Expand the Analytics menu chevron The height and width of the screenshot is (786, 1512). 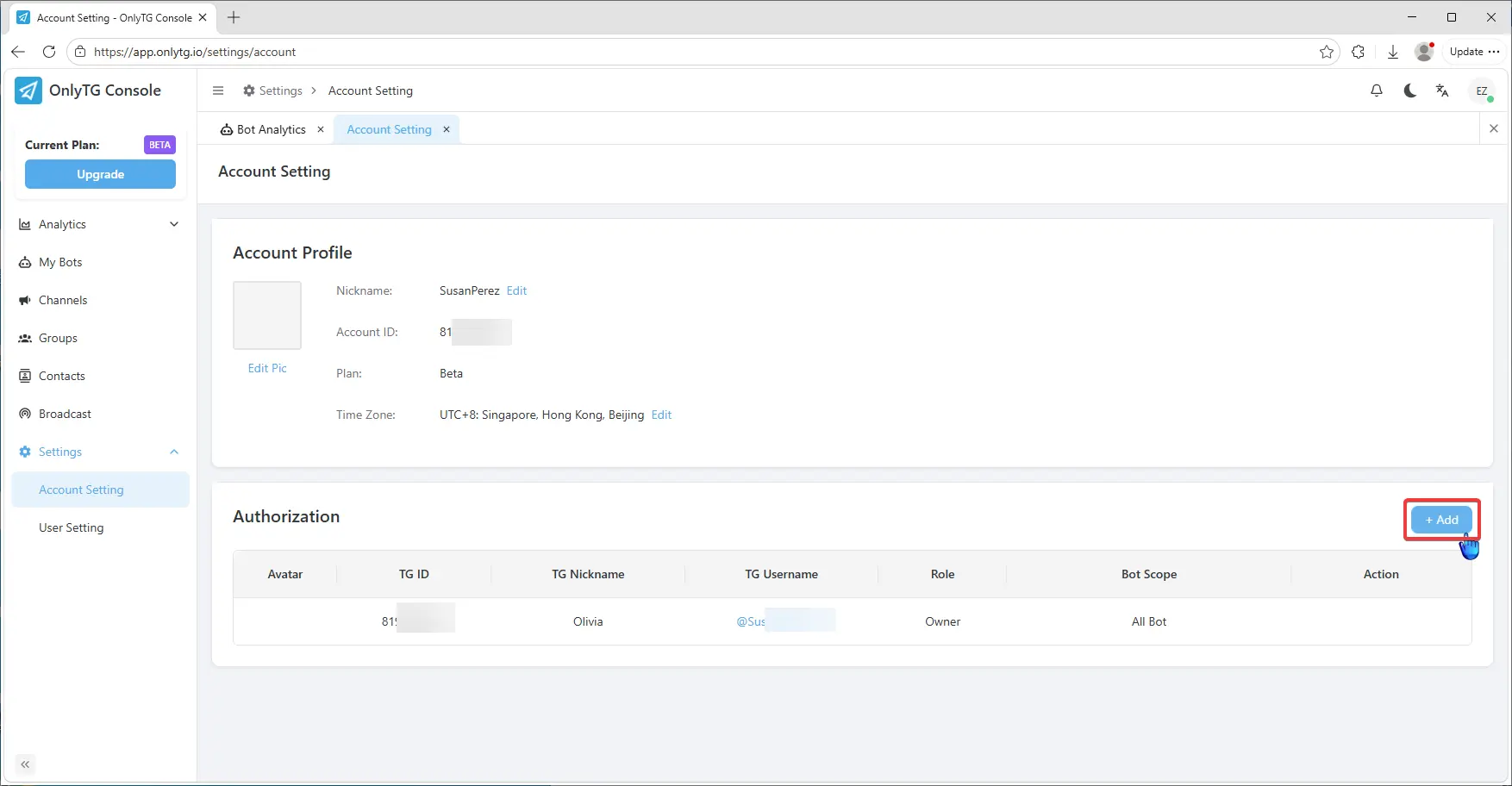pyautogui.click(x=174, y=224)
